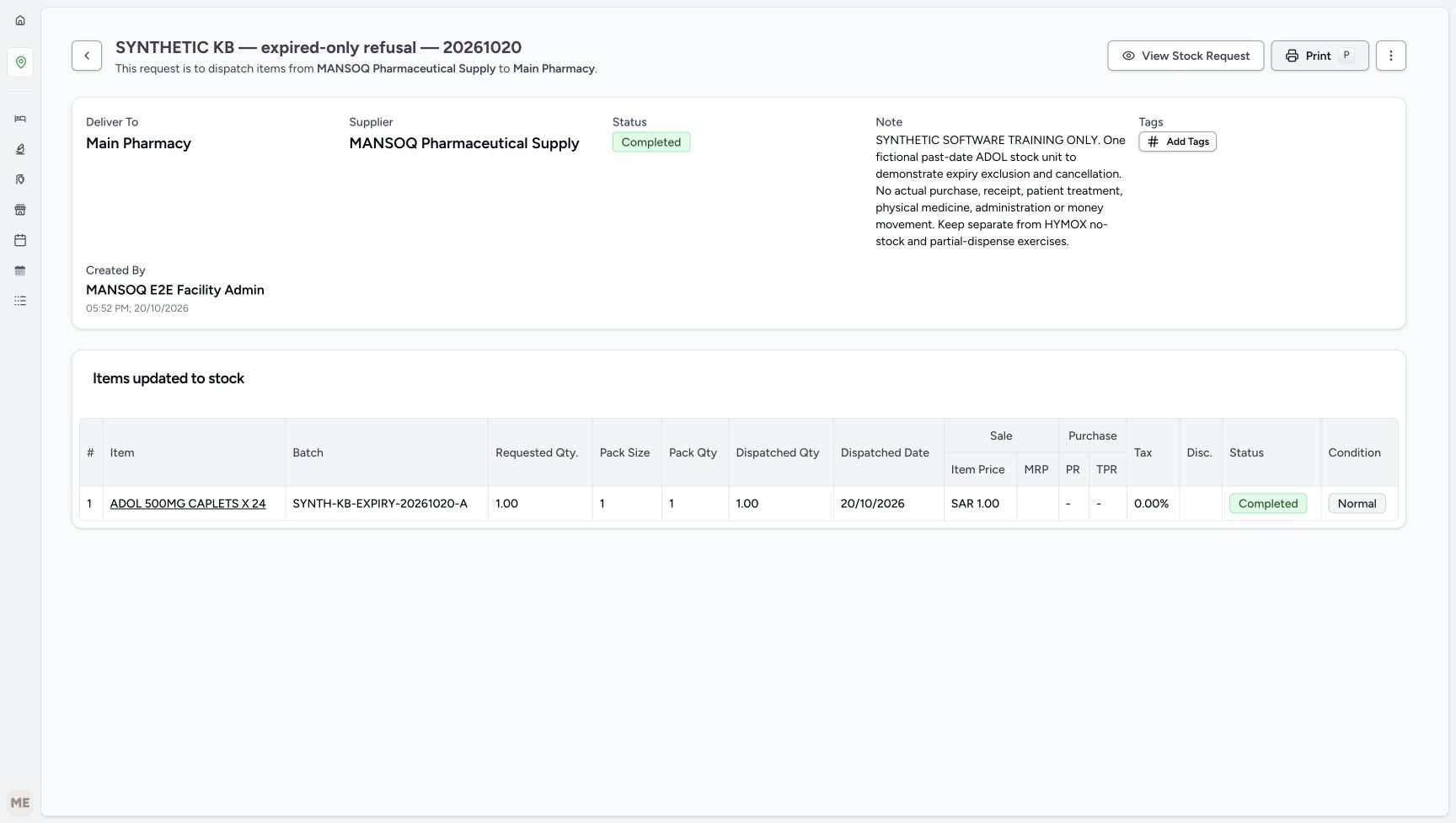1456x823 pixels.
Task: Click the Add Tags label
Action: click(x=1187, y=142)
